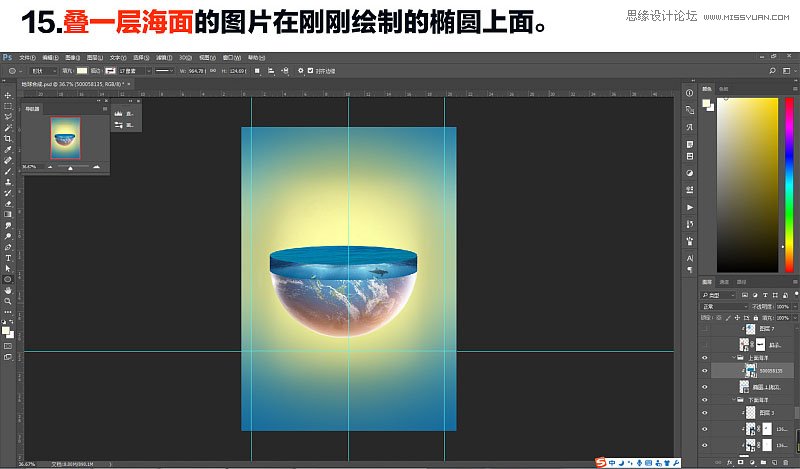Image resolution: width=800 pixels, height=469 pixels.
Task: Open fill value dropdown arrow
Action: point(795,318)
